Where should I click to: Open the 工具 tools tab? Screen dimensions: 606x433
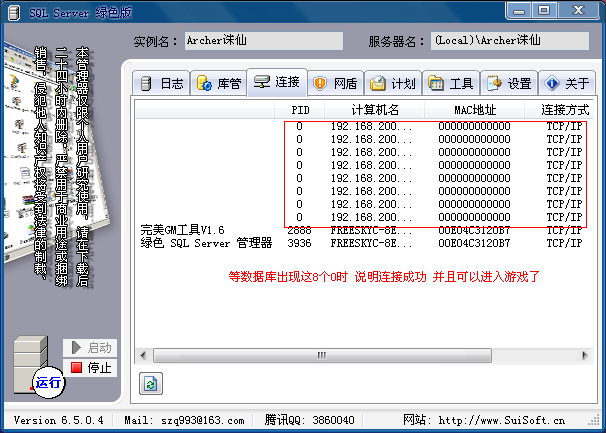450,83
